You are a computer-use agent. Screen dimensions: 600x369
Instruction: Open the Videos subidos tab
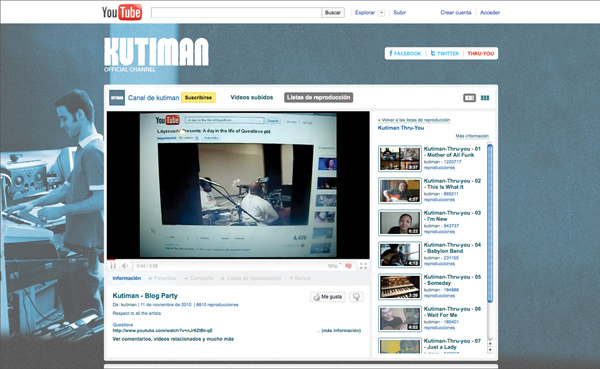pos(252,97)
